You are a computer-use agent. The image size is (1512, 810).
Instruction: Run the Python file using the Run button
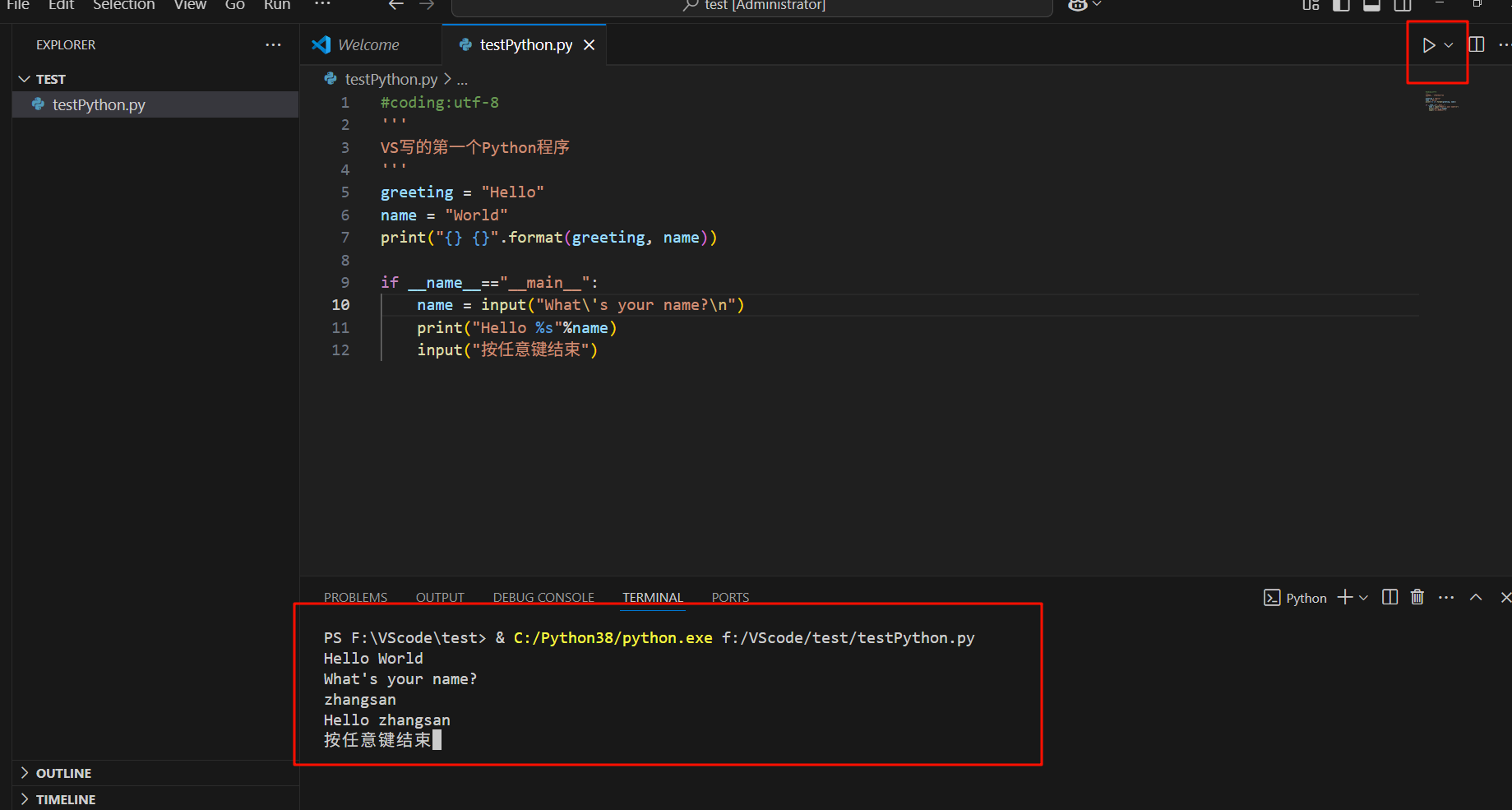(1428, 45)
